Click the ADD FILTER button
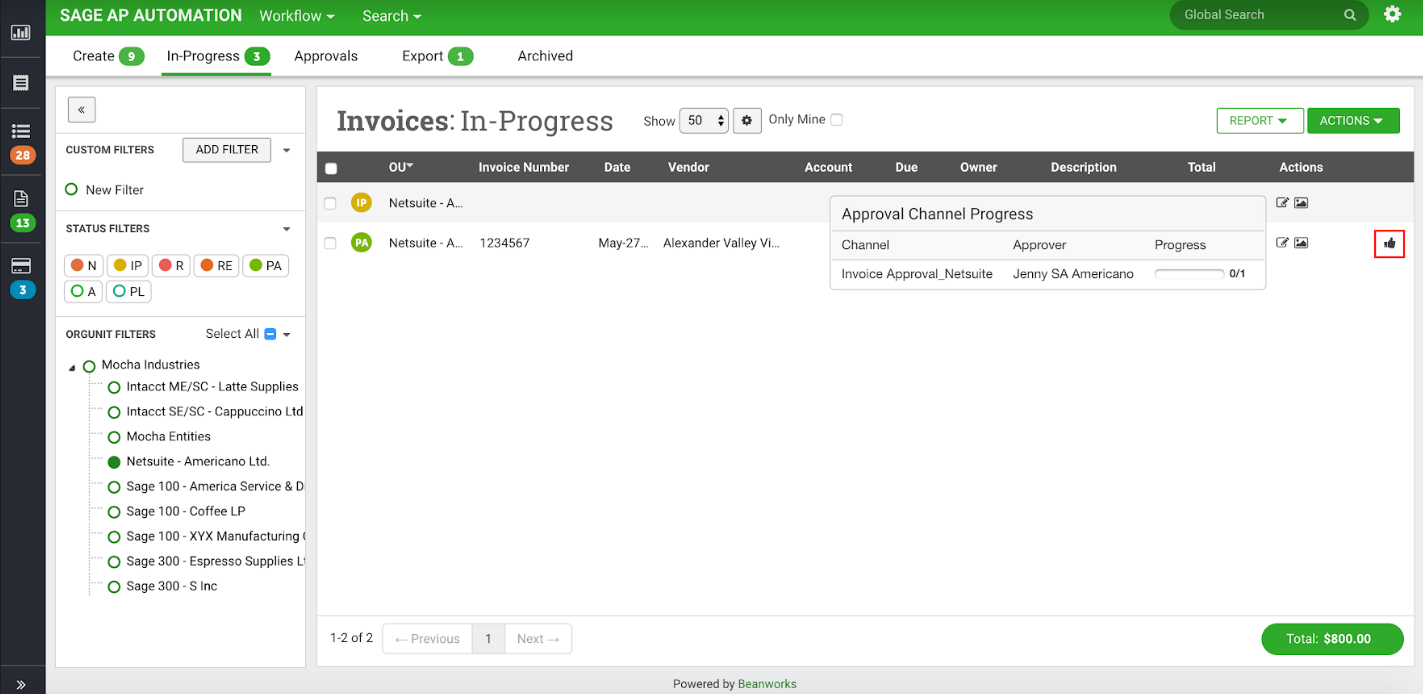This screenshot has width=1423, height=694. coord(227,150)
